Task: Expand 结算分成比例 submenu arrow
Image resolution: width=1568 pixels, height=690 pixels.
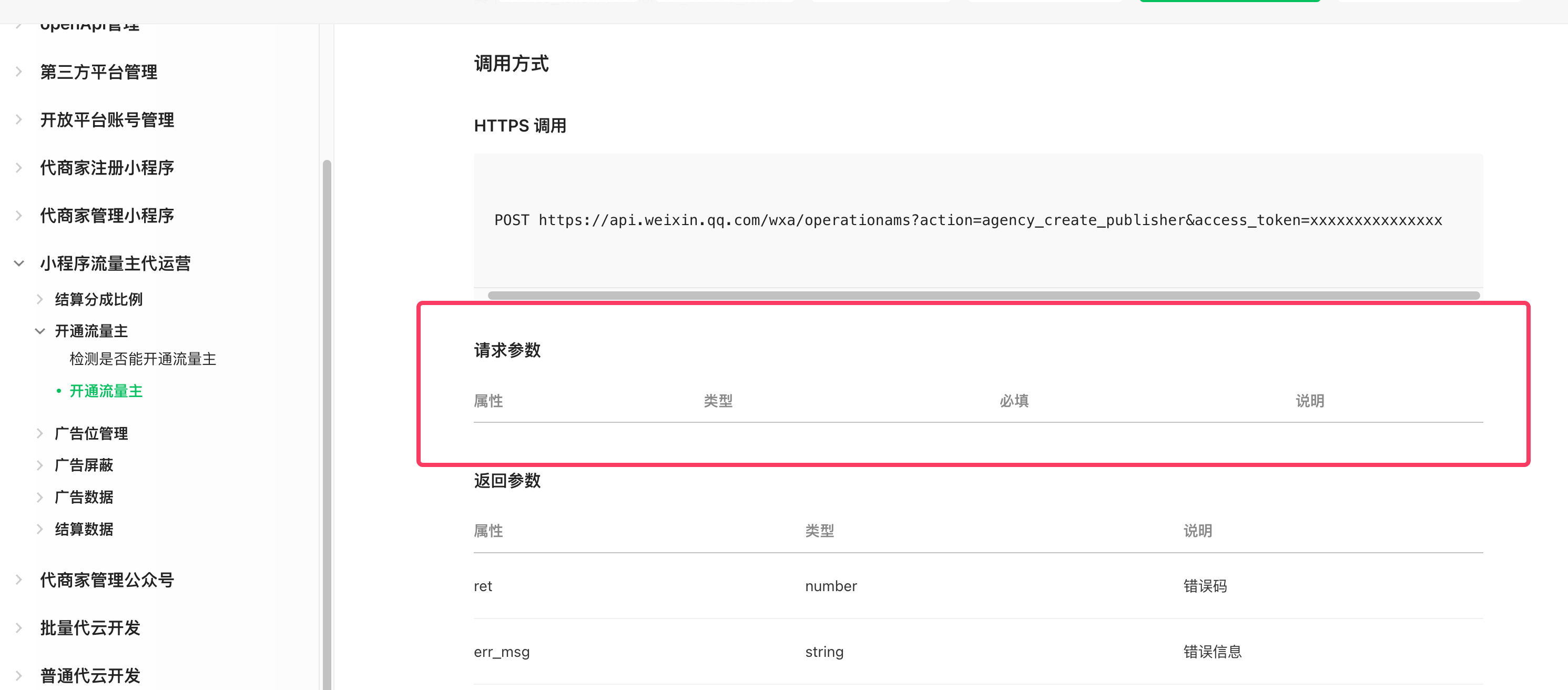Action: point(39,299)
